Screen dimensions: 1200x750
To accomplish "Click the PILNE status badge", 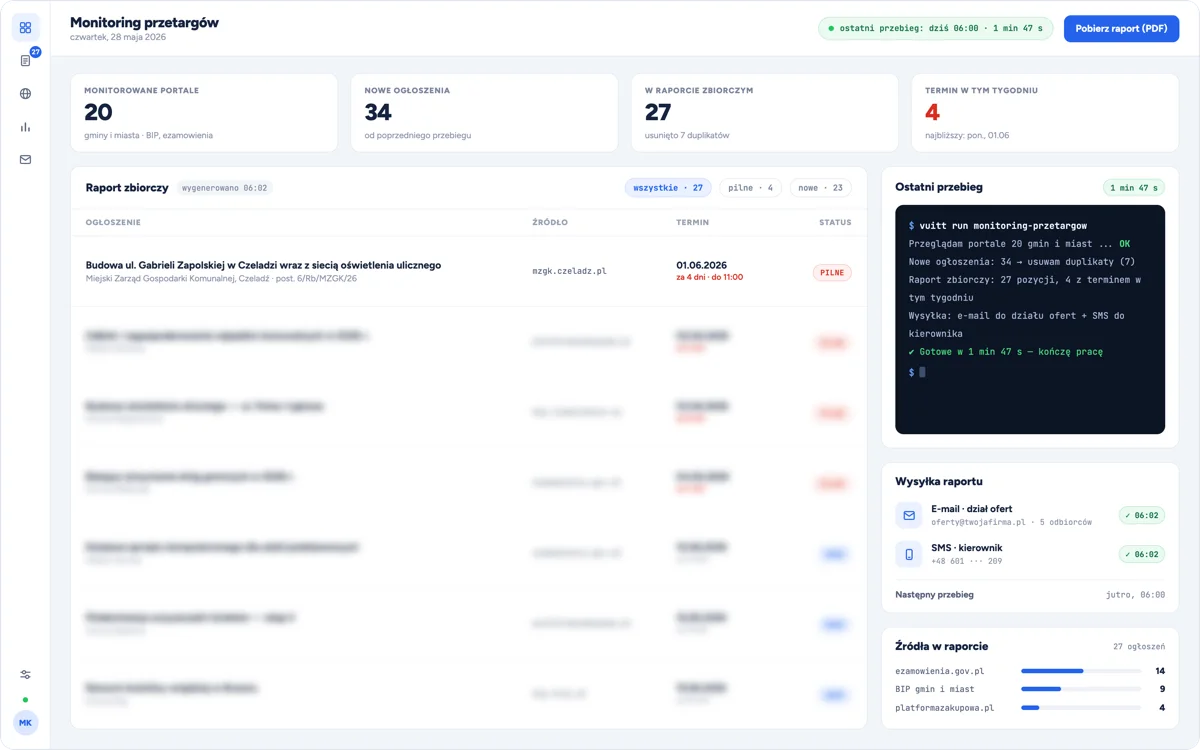I will coord(832,272).
